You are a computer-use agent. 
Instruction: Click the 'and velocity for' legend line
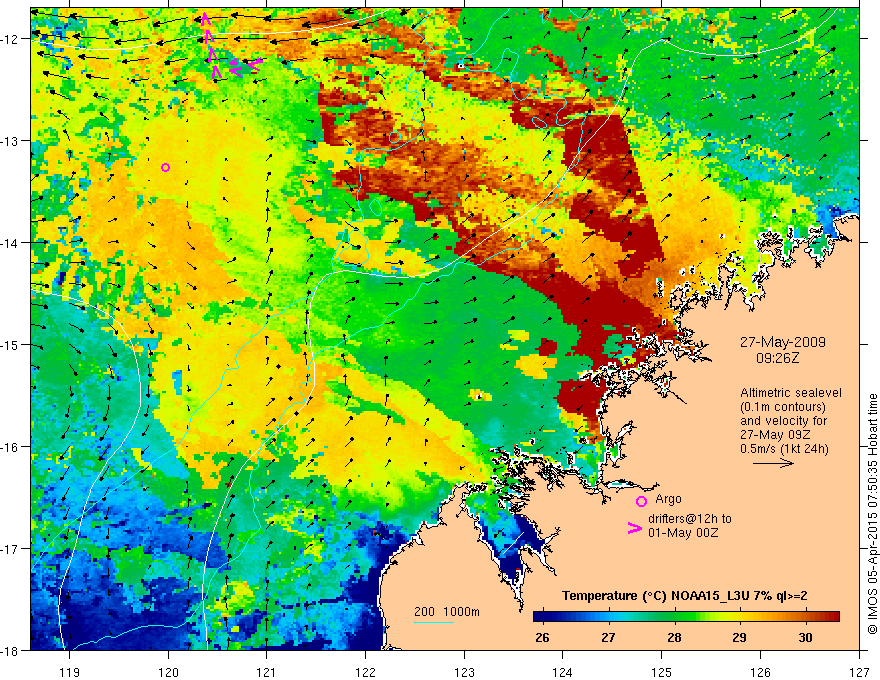pos(783,421)
